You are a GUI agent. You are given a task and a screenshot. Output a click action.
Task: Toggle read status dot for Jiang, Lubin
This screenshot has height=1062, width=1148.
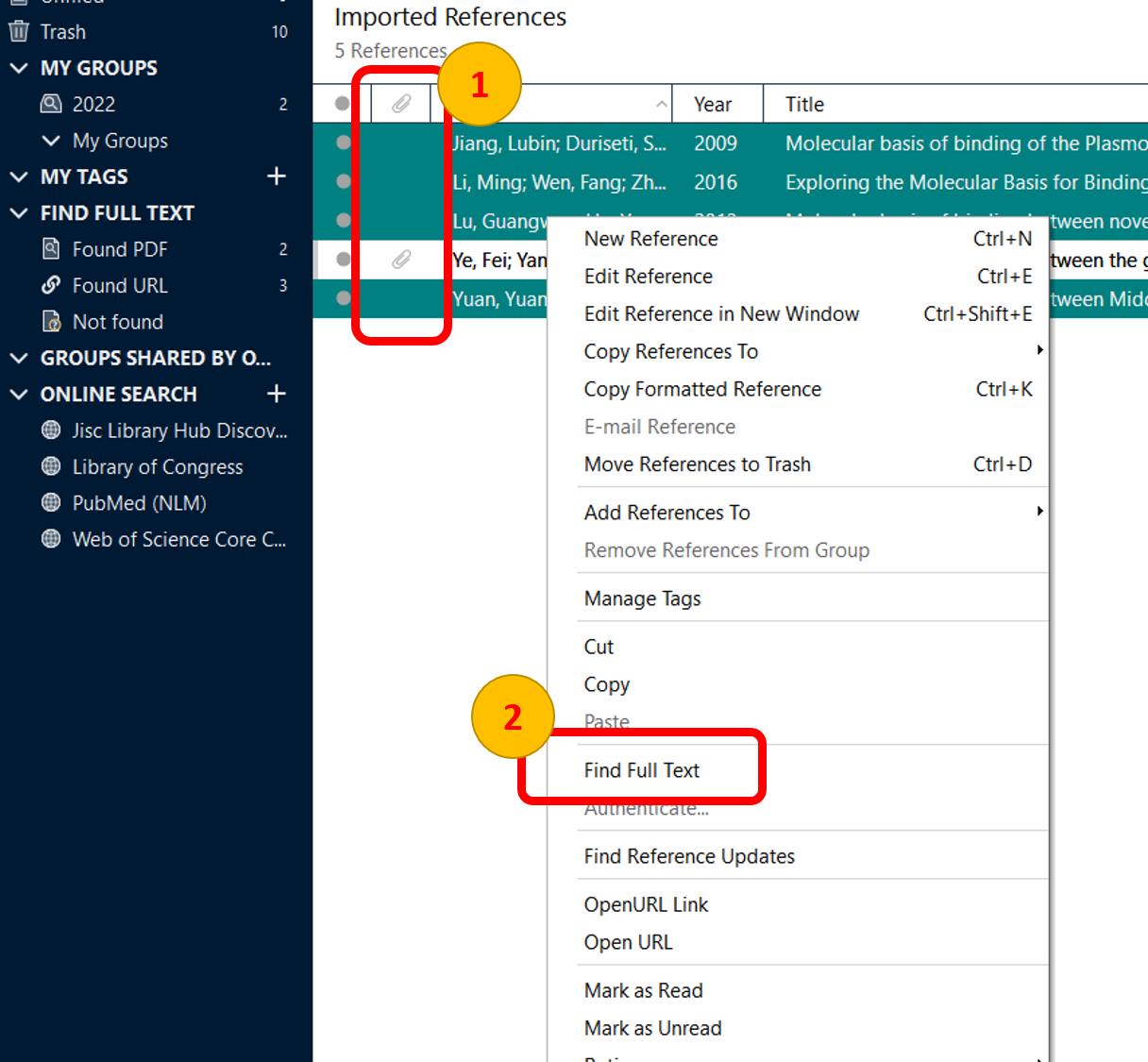344,143
